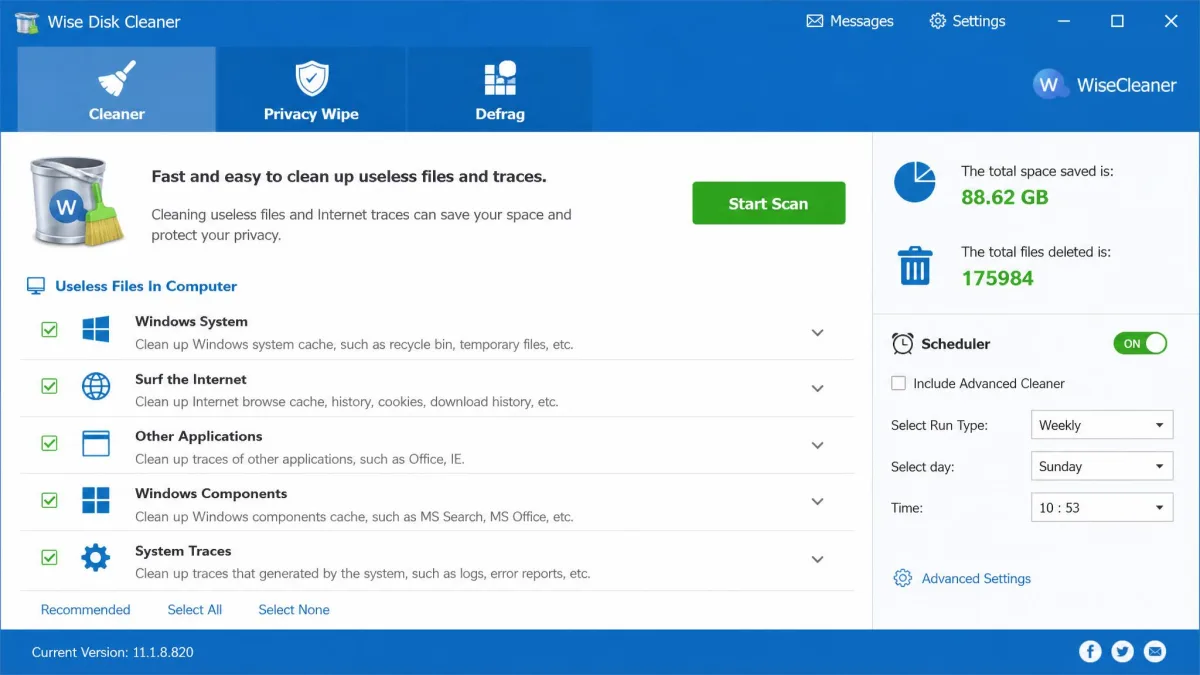Close the Wise Disk Cleaner window
The image size is (1200, 675).
pyautogui.click(x=1171, y=21)
